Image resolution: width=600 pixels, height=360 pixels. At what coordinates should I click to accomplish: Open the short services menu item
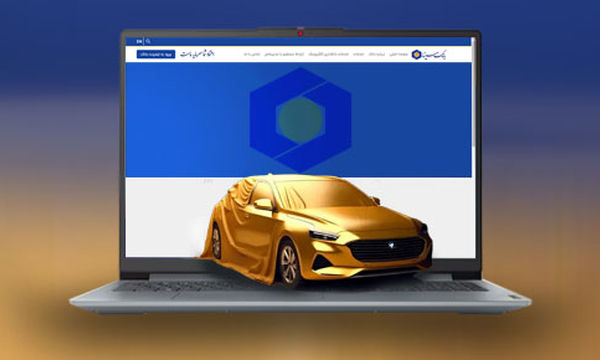(359, 54)
